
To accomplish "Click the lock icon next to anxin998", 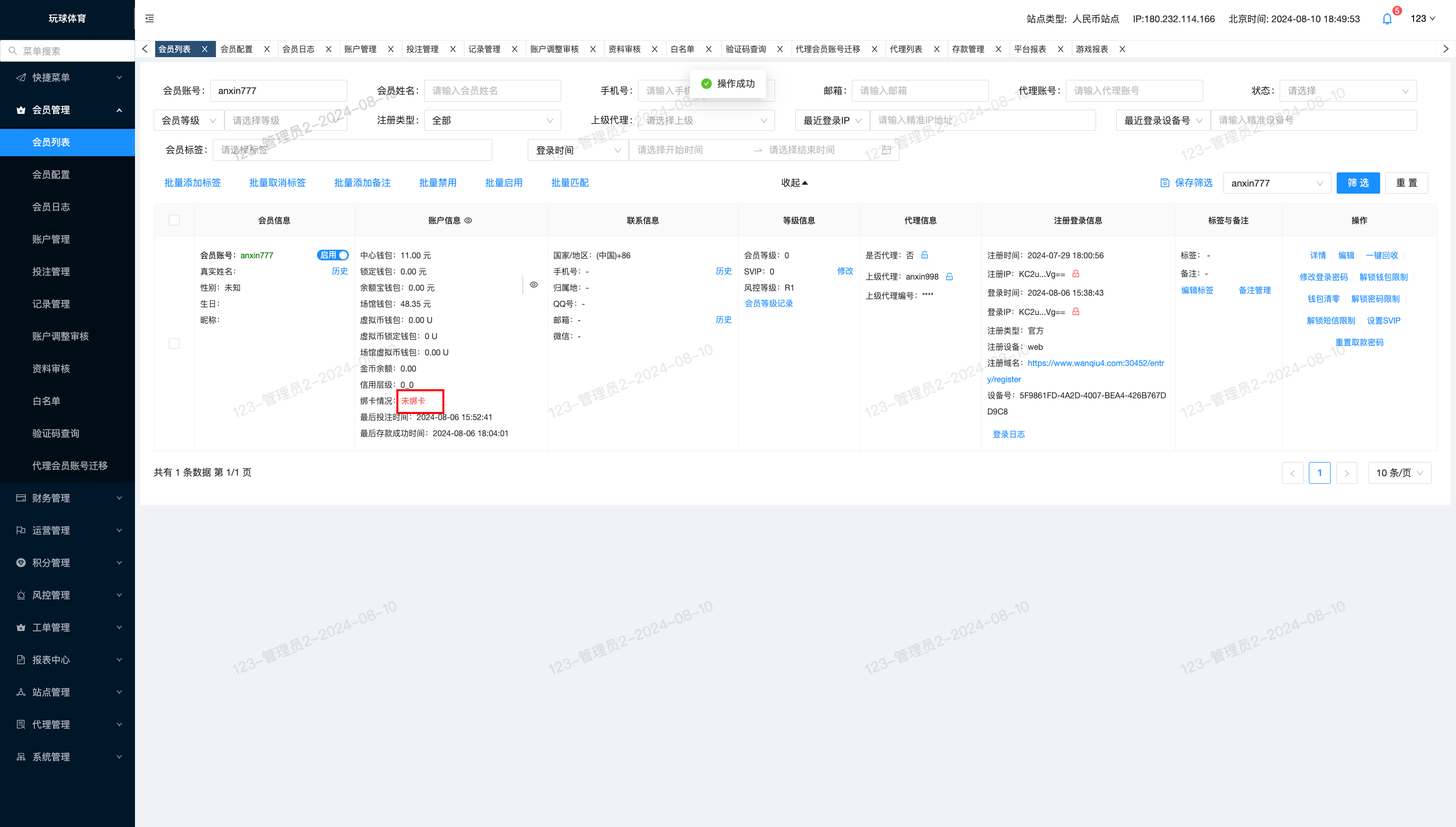I will [x=949, y=277].
